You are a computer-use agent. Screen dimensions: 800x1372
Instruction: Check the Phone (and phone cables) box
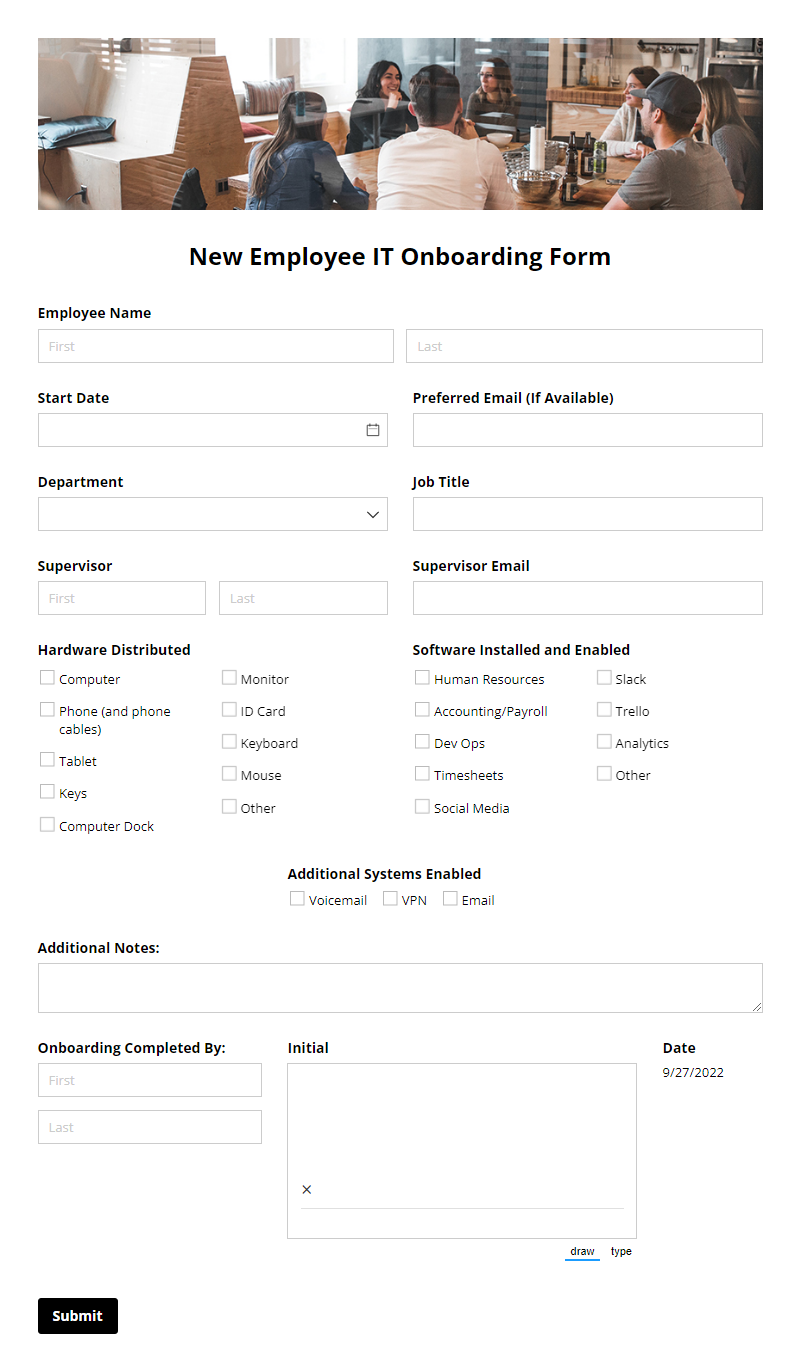pyautogui.click(x=46, y=709)
